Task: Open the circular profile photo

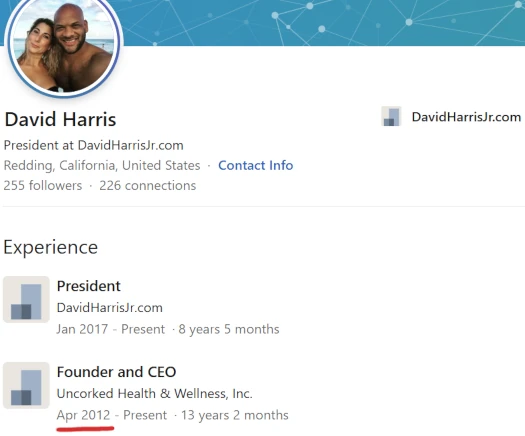Action: (64, 46)
